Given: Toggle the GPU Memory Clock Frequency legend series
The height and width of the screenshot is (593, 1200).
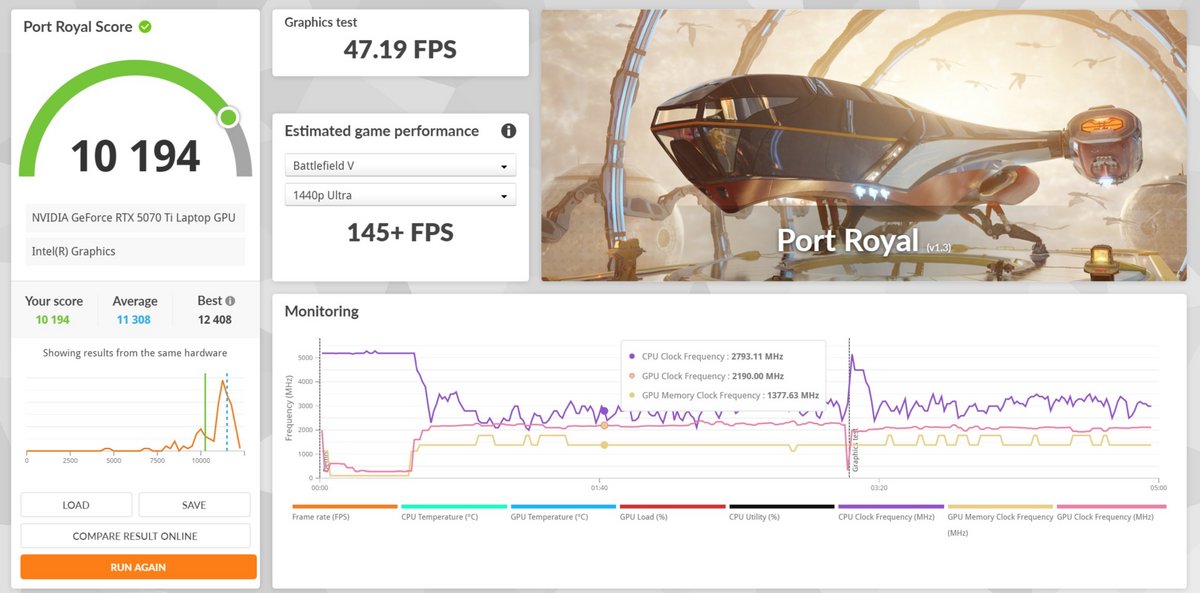Looking at the screenshot, I should click(1000, 520).
